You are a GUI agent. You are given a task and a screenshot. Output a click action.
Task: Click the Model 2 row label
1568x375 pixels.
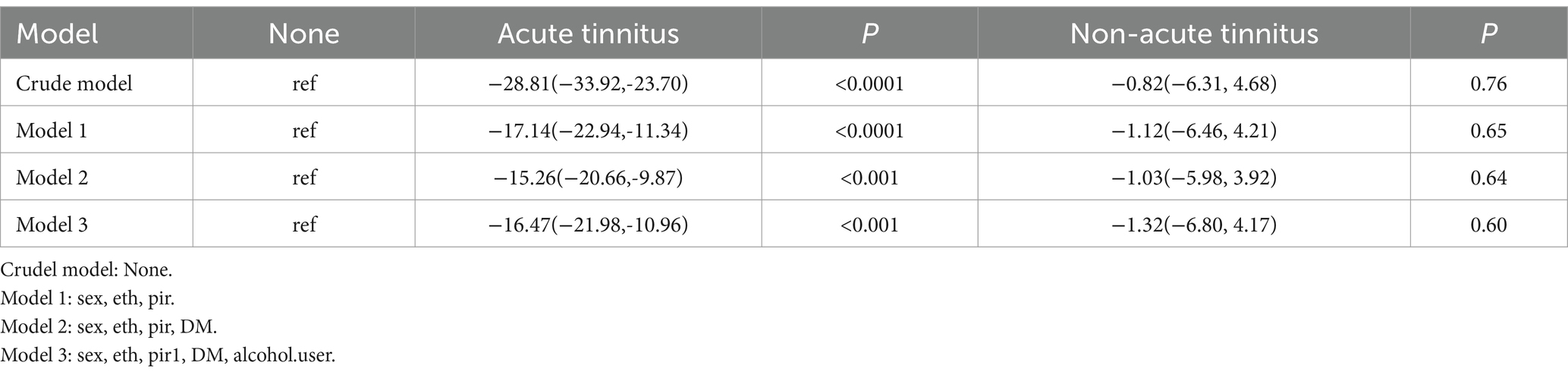click(x=52, y=178)
